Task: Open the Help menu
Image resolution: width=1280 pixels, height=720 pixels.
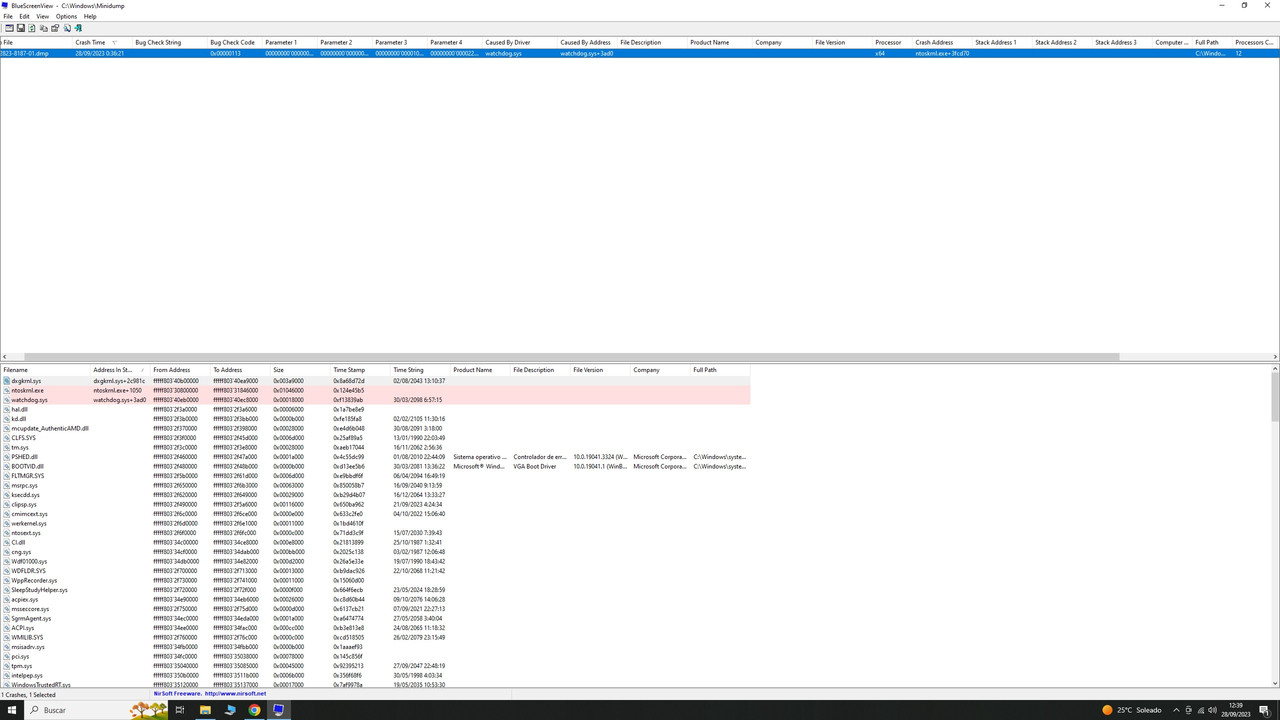Action: [x=90, y=16]
